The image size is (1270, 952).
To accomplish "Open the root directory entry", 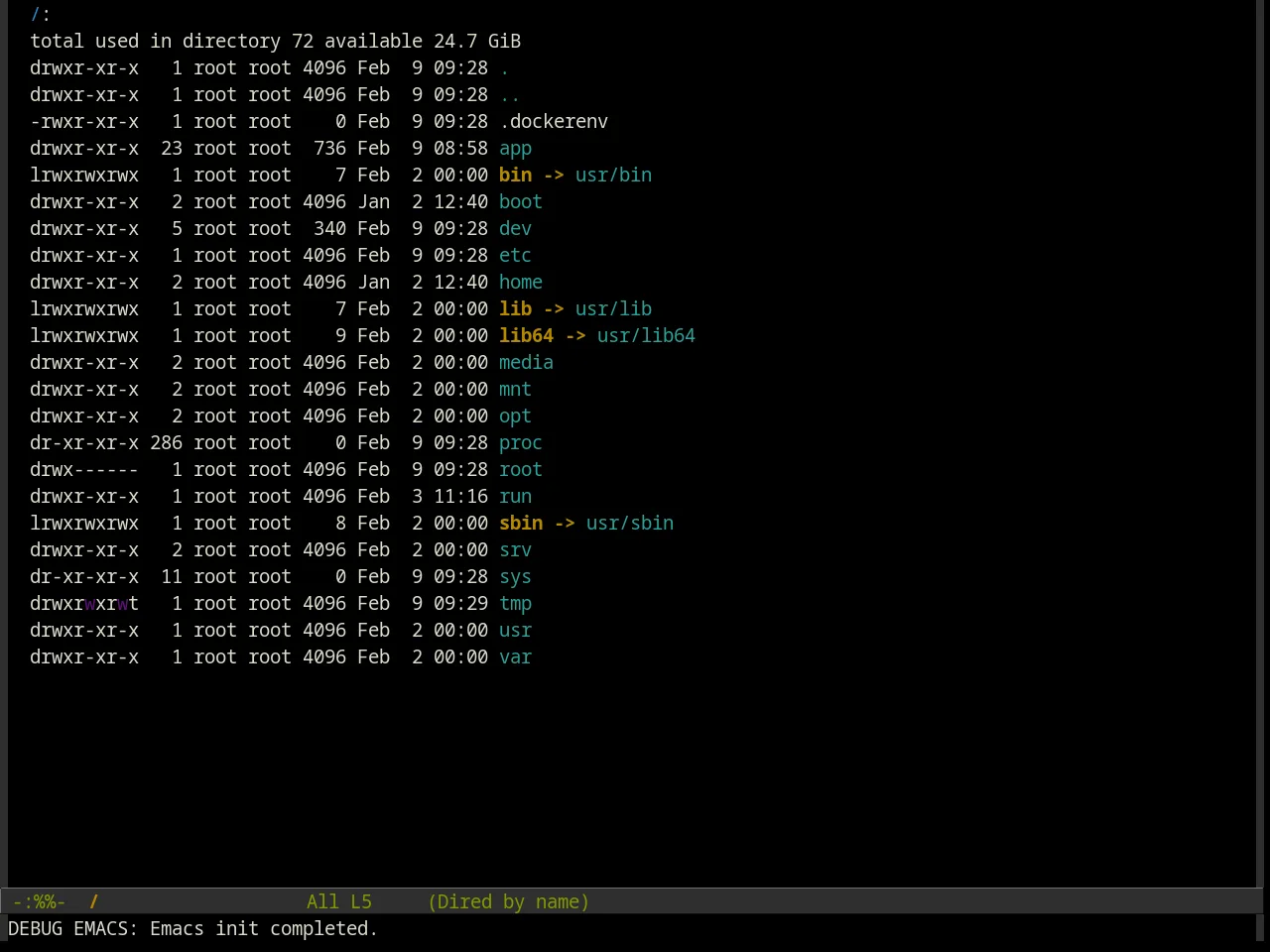I will click(521, 469).
